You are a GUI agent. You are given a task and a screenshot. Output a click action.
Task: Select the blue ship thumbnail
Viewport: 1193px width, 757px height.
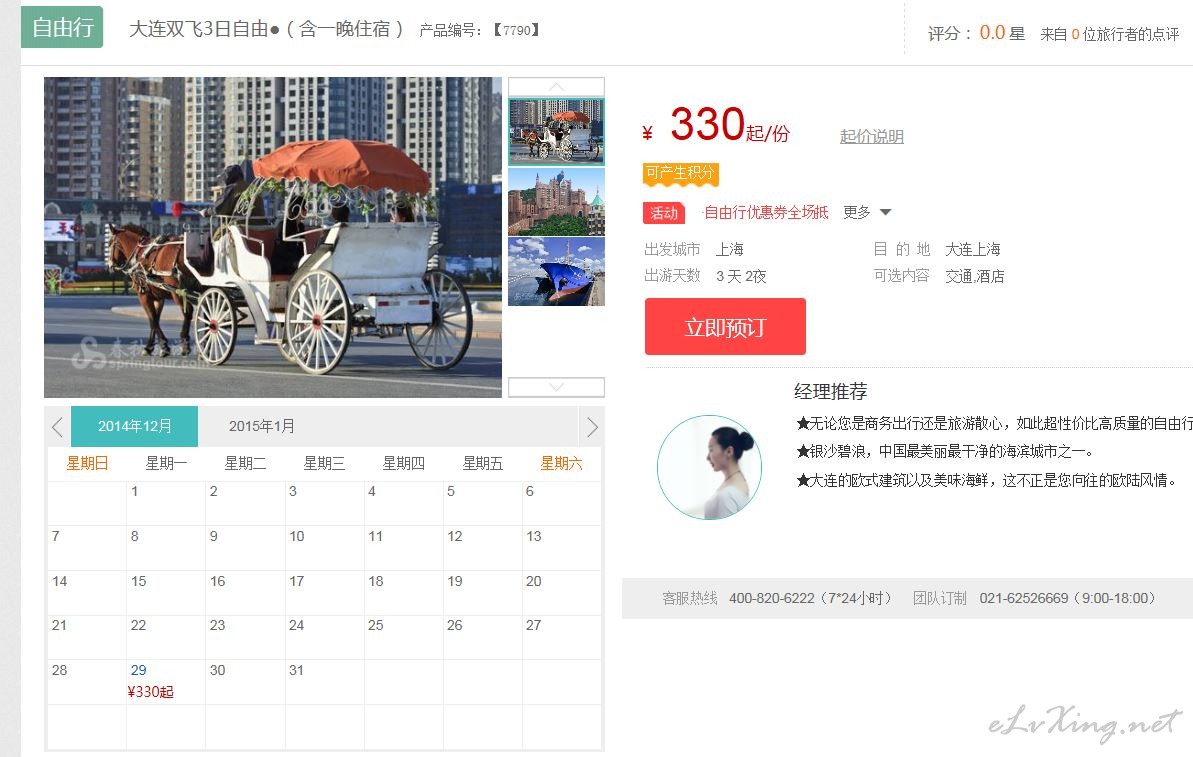[556, 272]
